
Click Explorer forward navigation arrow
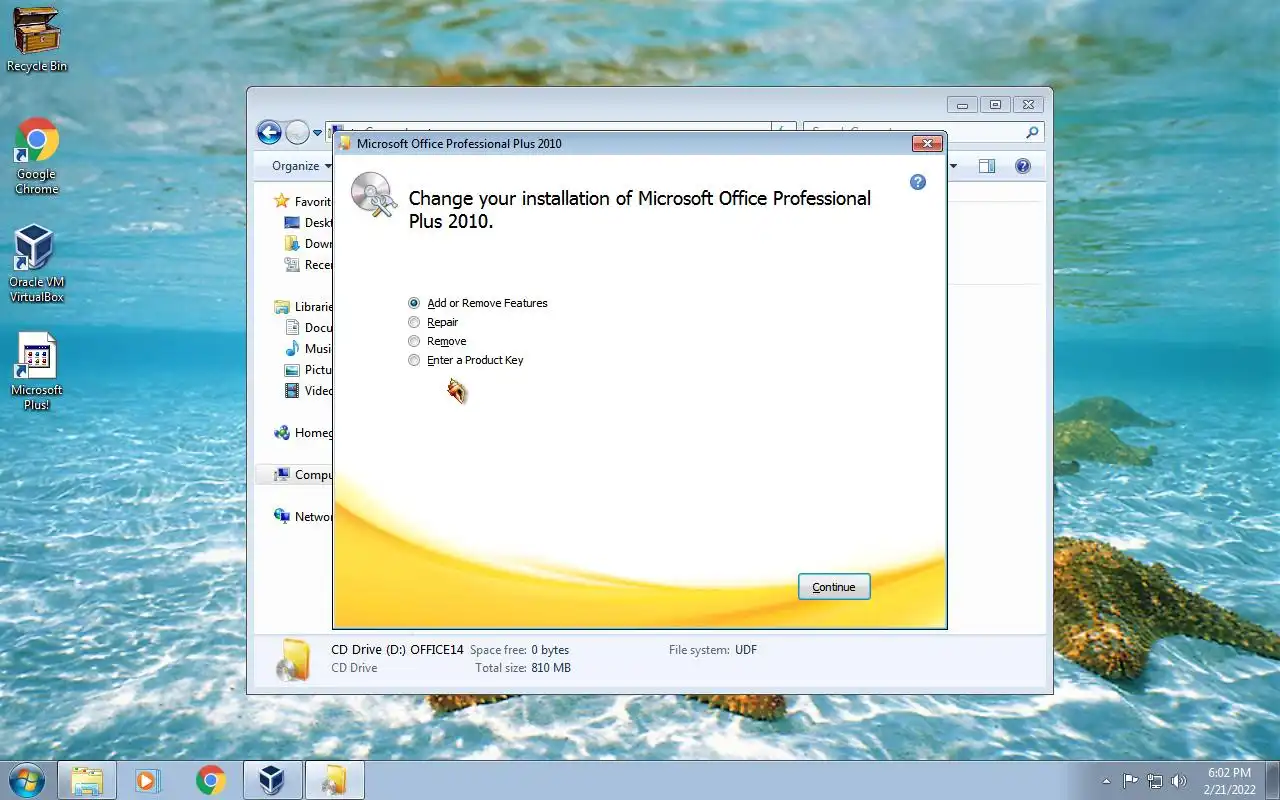297,132
